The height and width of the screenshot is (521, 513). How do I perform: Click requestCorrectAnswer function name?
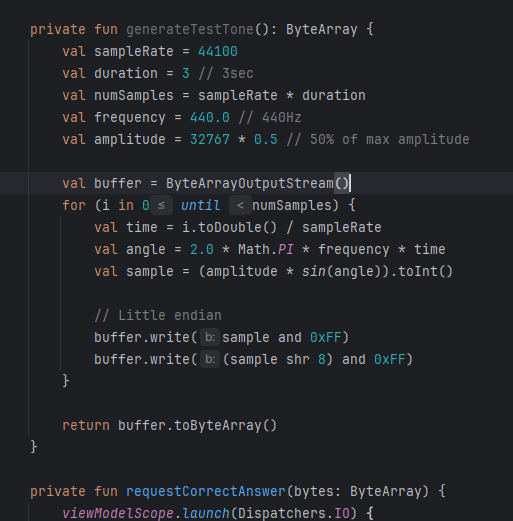tap(206, 492)
